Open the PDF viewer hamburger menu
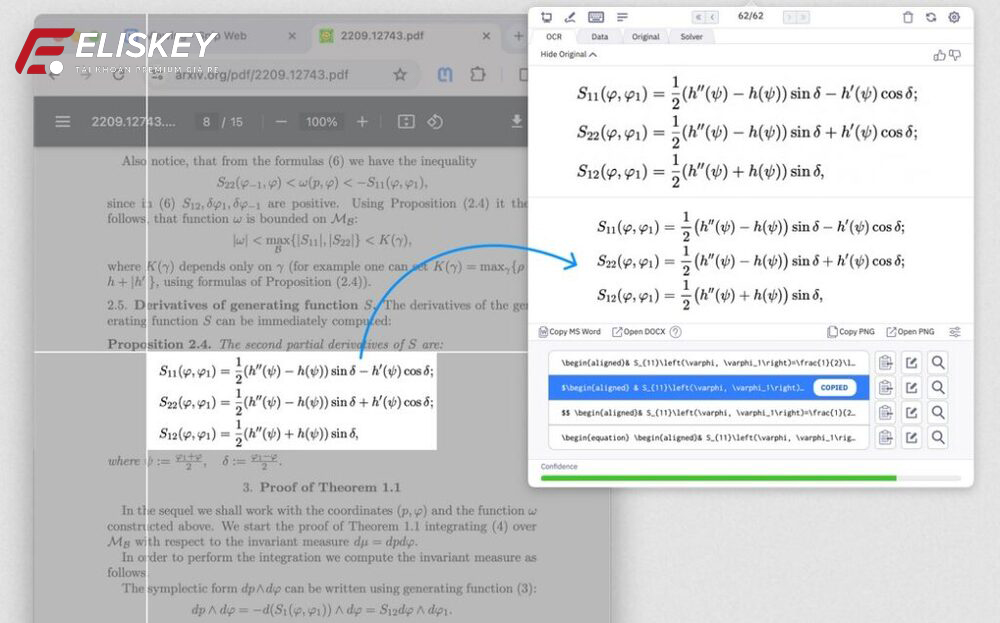Viewport: 1000px width, 623px height. point(62,121)
